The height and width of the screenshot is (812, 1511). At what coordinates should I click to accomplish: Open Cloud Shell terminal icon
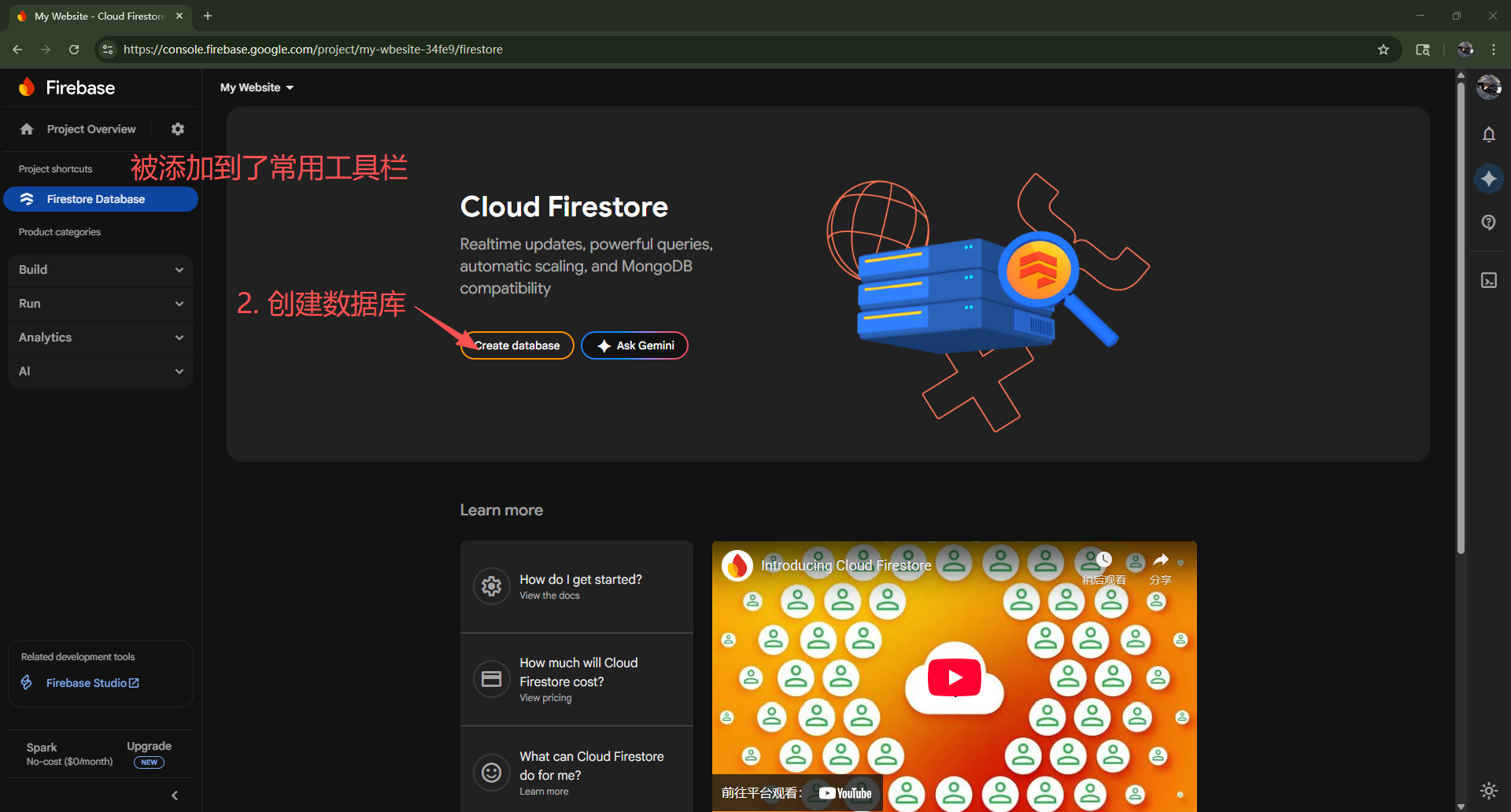pos(1488,281)
